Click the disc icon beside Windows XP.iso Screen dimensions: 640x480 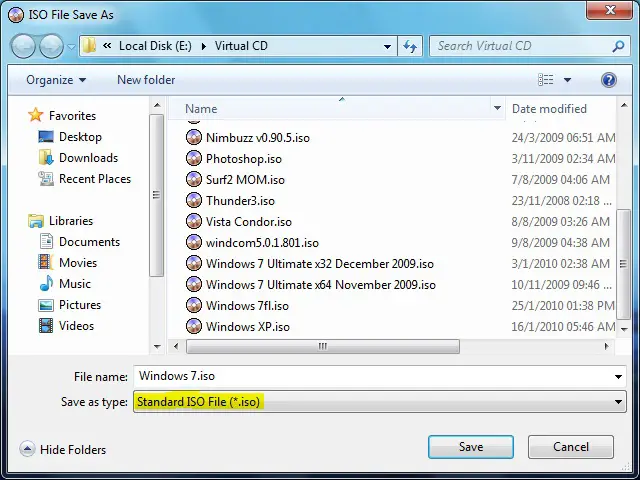pos(193,327)
